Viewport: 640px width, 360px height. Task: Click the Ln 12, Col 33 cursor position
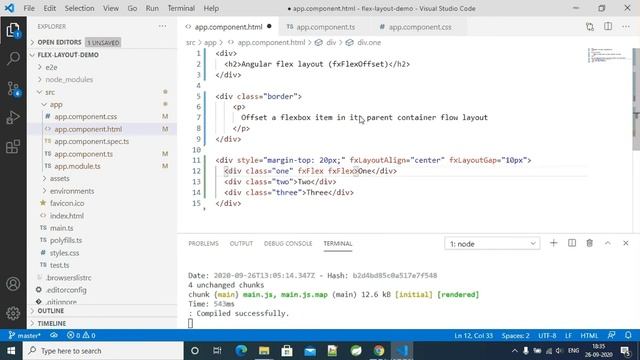[473, 336]
